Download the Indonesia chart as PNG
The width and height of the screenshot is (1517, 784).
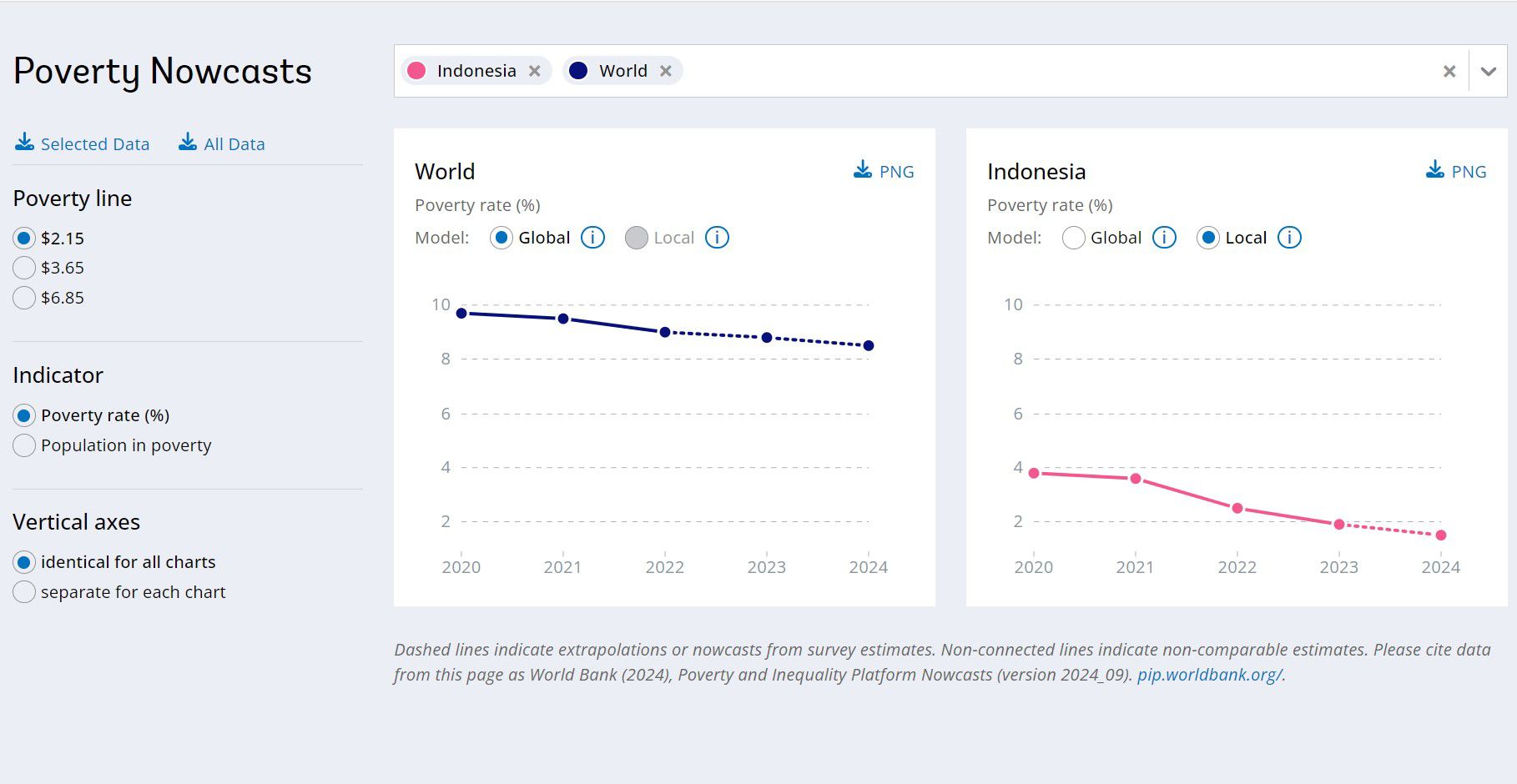point(1455,171)
